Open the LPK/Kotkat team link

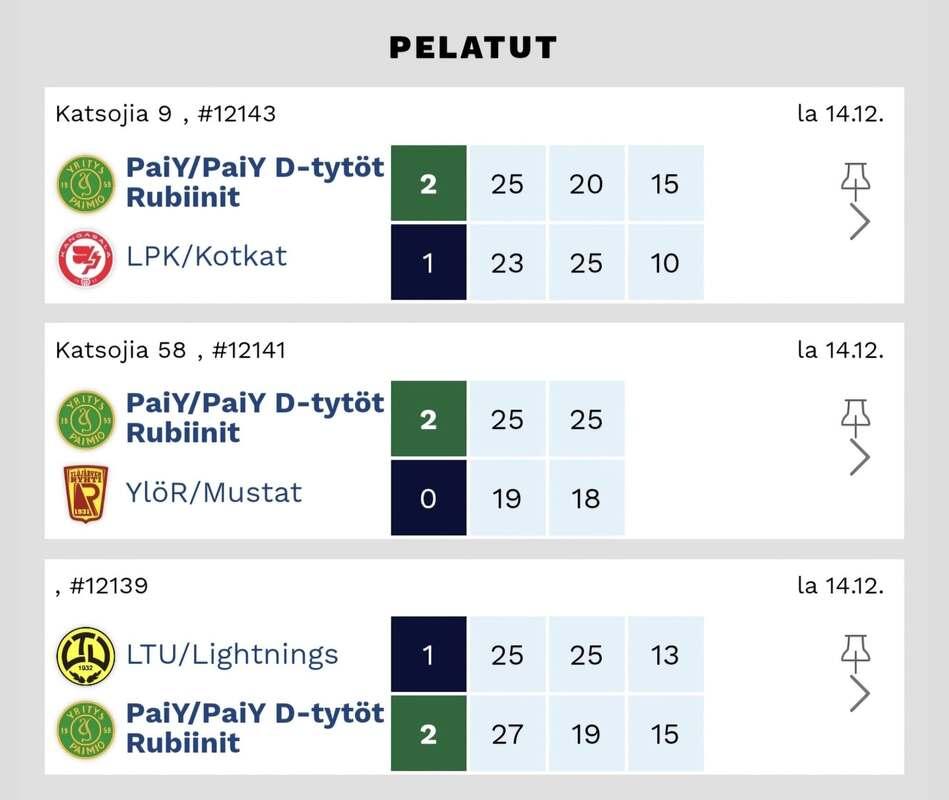(x=206, y=257)
